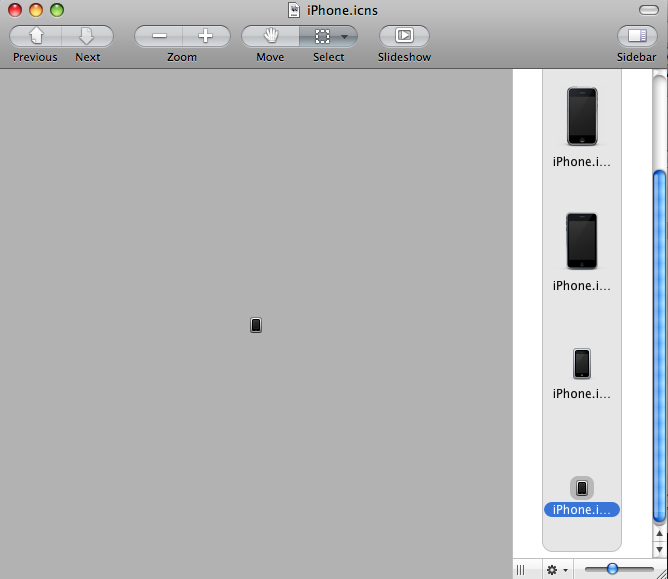Select the first iPhone thumbnail in sidebar
This screenshot has height=579, width=668.
coord(582,116)
